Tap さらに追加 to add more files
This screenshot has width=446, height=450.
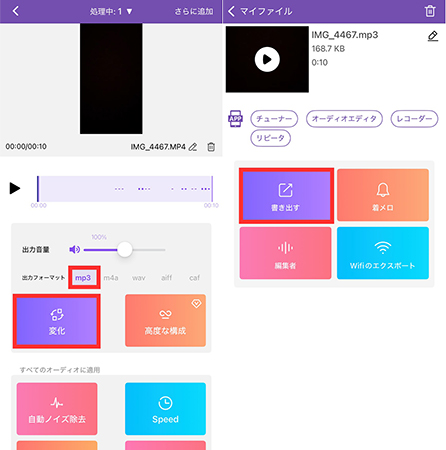click(x=194, y=12)
